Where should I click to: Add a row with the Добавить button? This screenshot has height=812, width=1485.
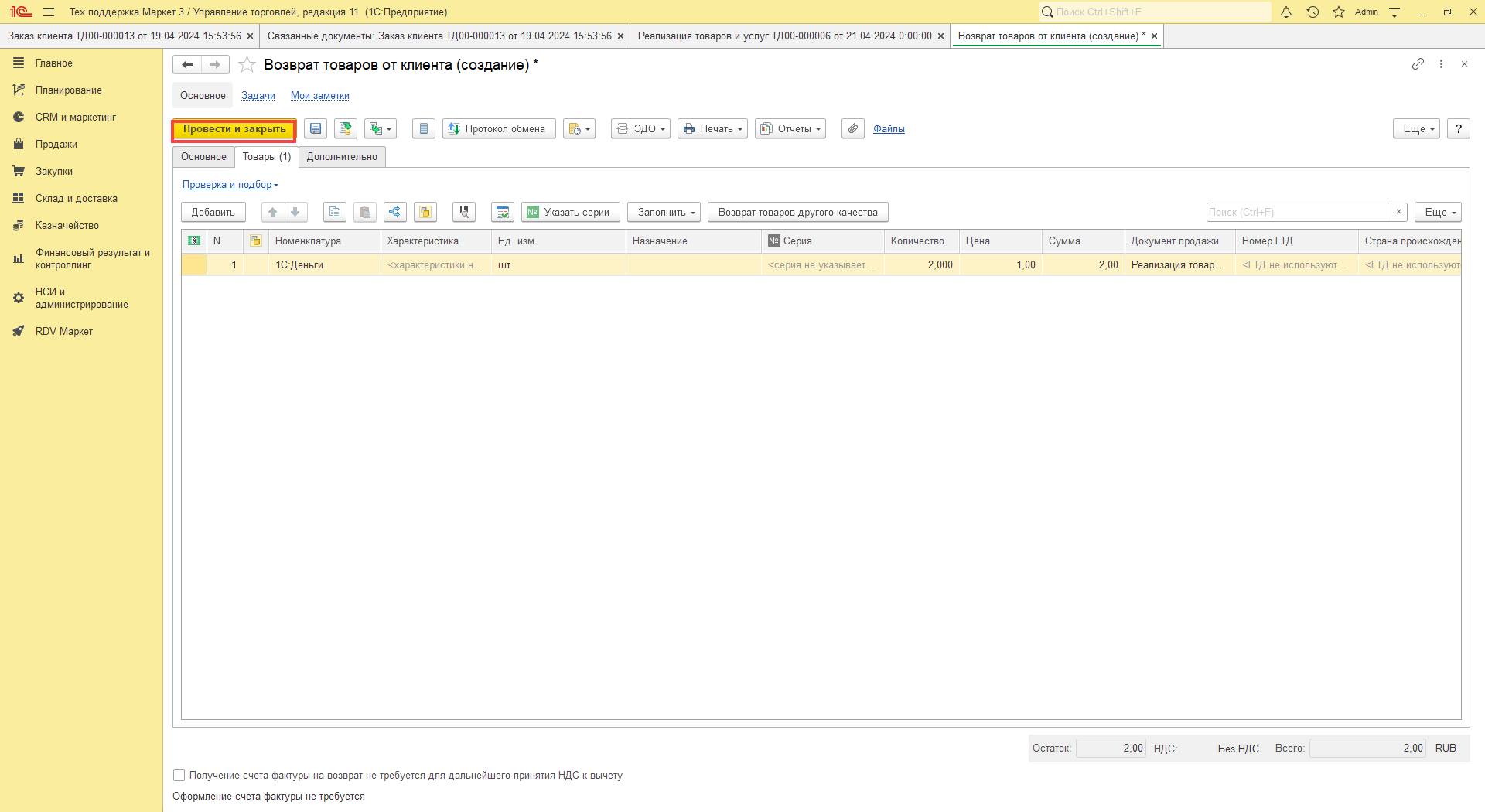pos(213,213)
